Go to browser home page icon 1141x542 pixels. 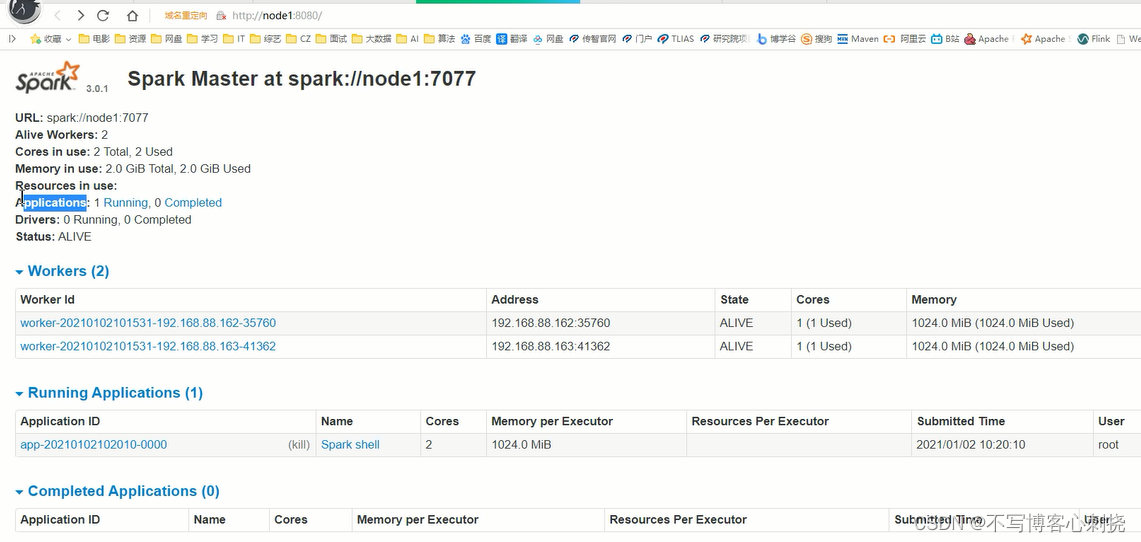coord(132,15)
